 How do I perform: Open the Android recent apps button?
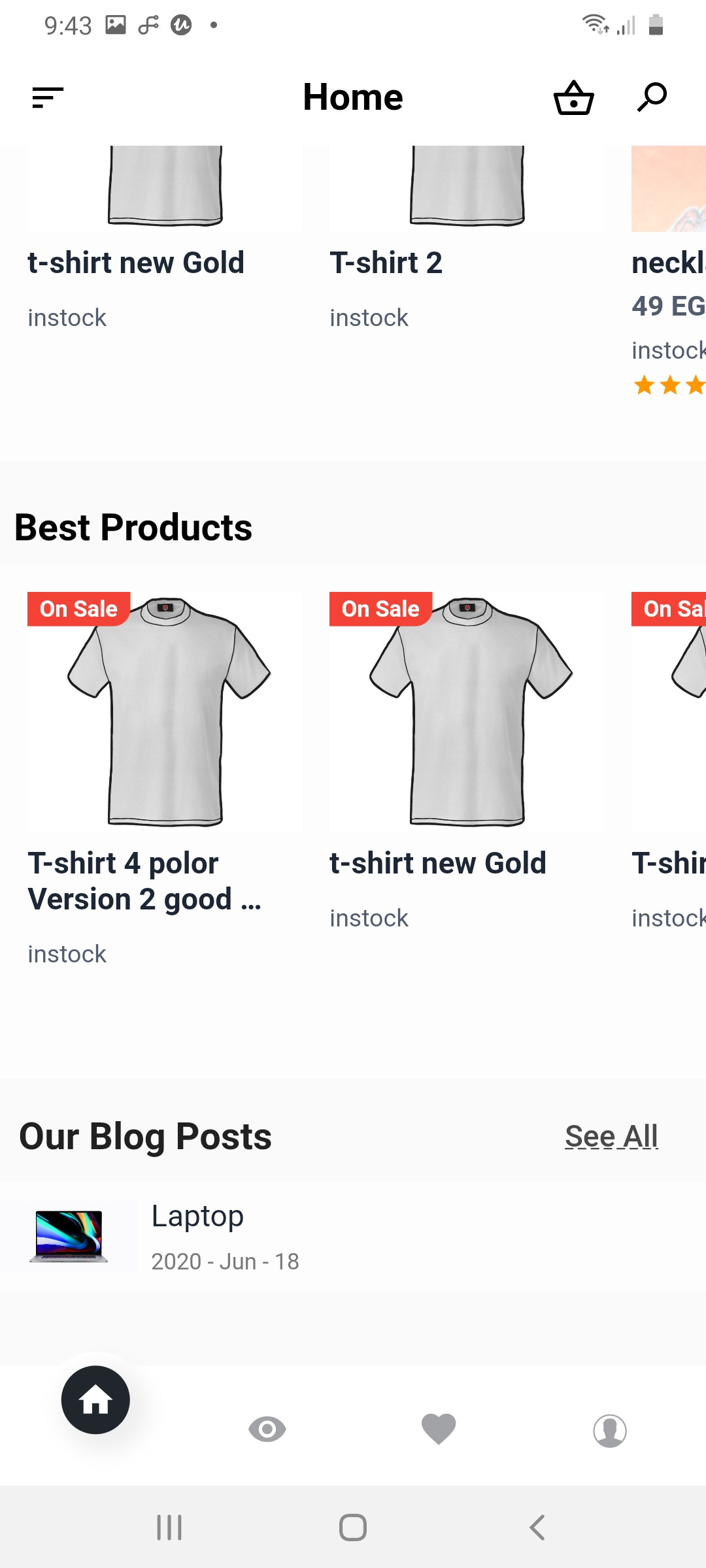coord(169,1527)
